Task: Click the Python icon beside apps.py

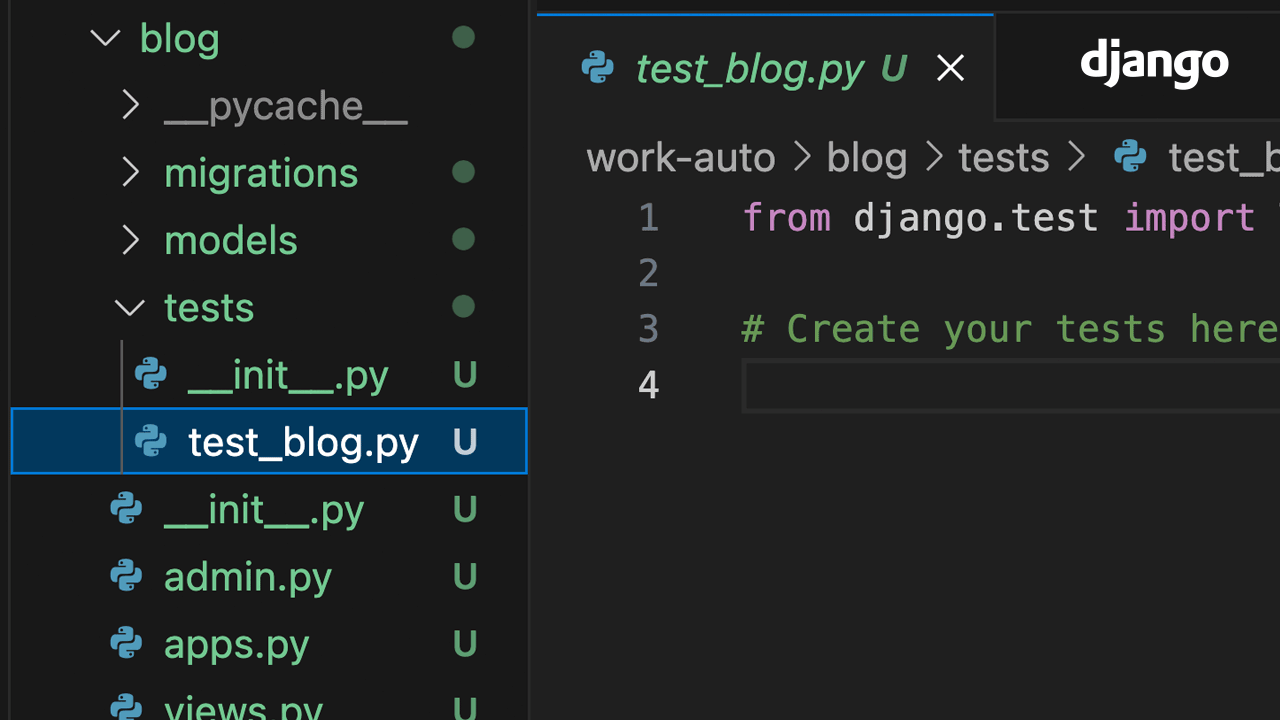Action: pyautogui.click(x=126, y=643)
